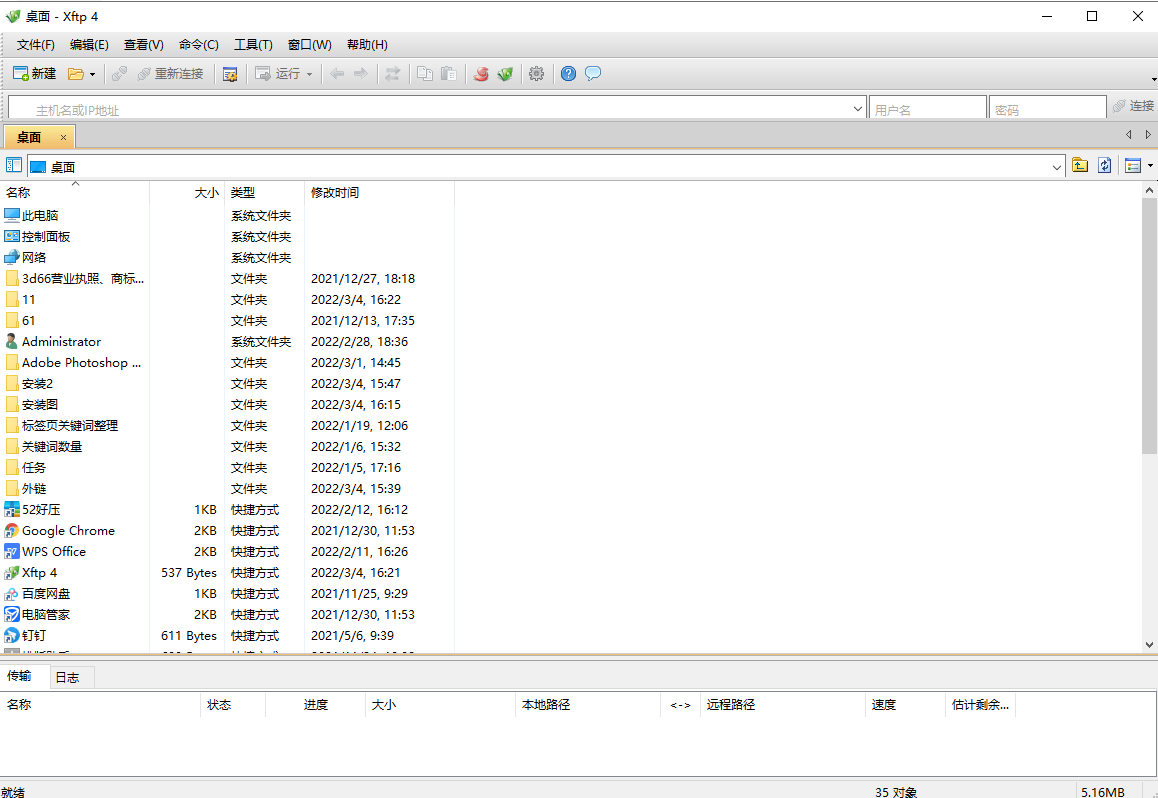
Task: Close the 桌面 tab
Action: coord(64,137)
